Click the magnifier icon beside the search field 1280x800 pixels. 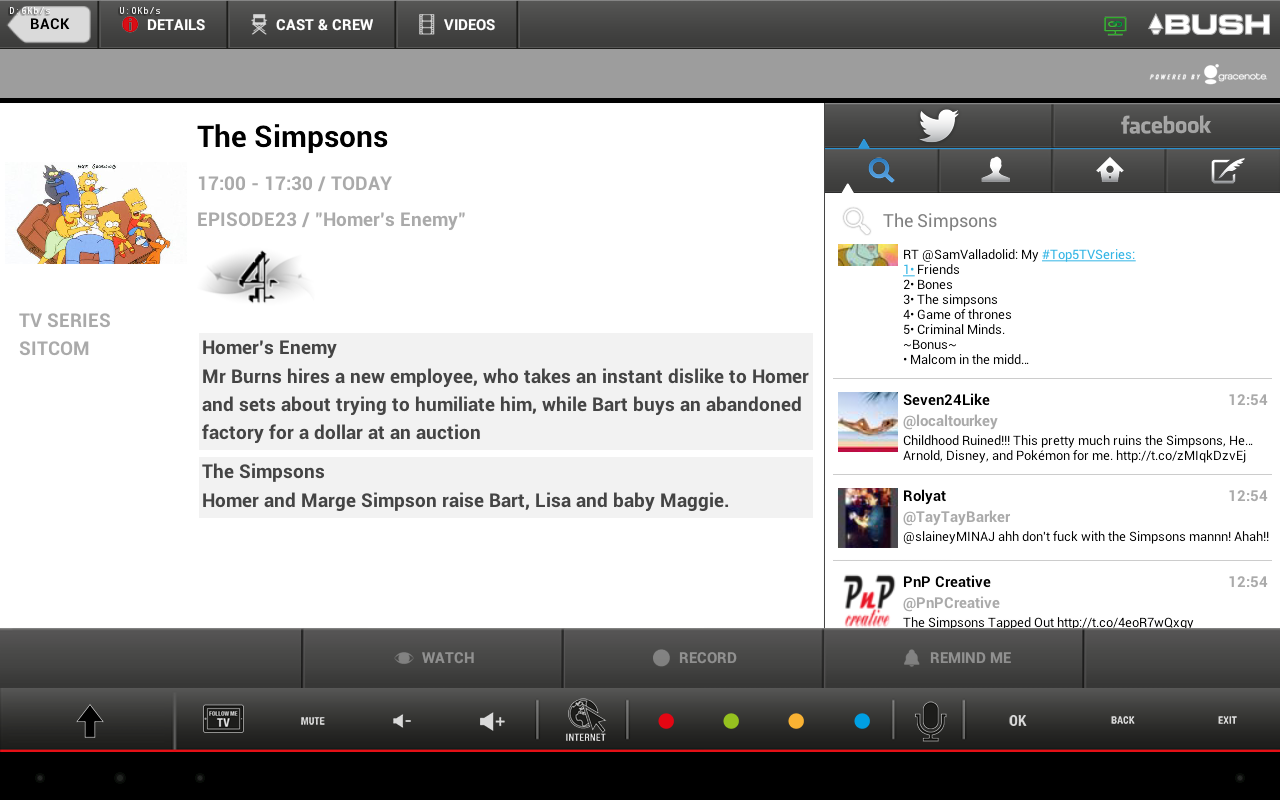856,221
